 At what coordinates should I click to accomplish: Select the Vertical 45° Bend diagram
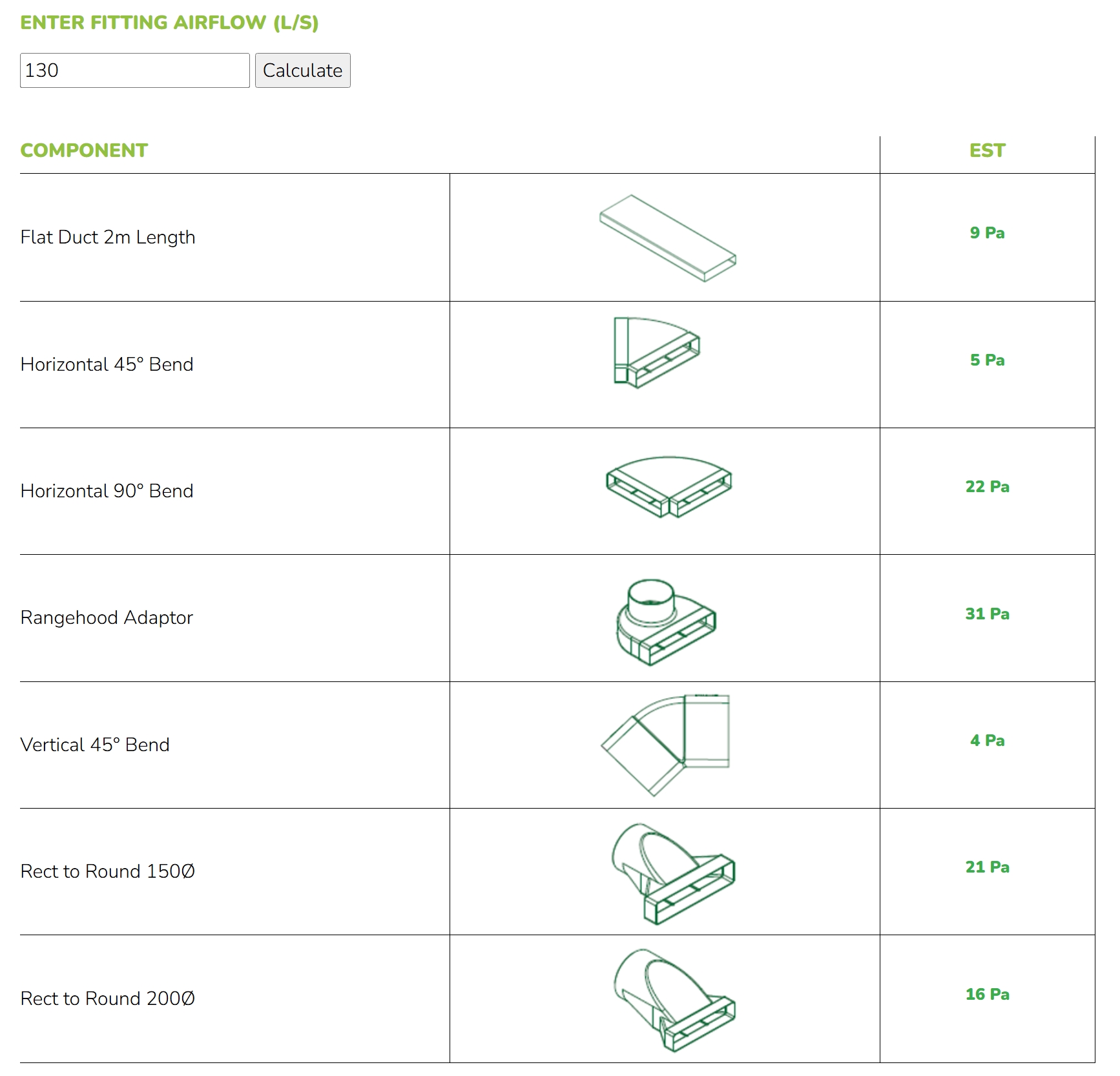[x=665, y=745]
